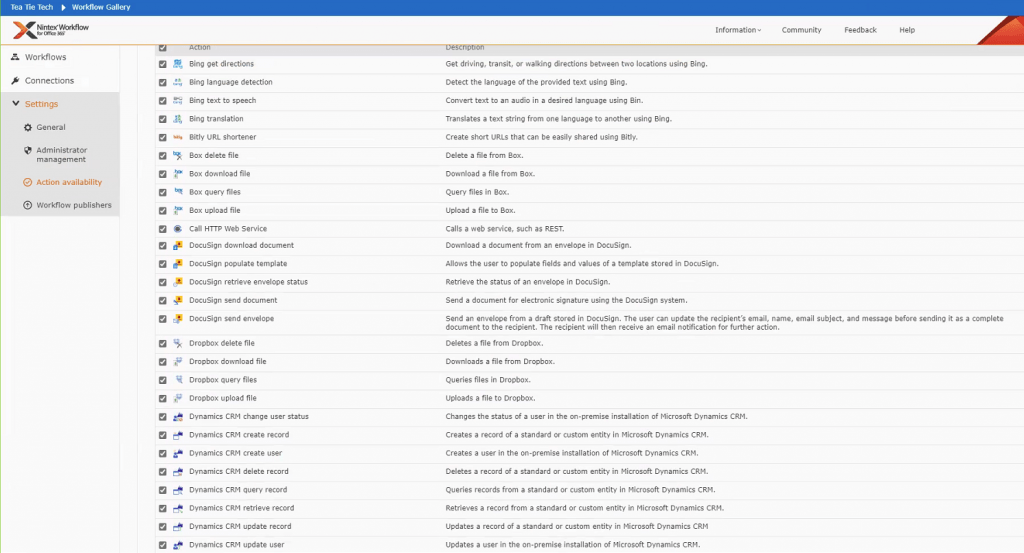Click the Administrator management shield icon
The width and height of the screenshot is (1024, 553).
27,150
